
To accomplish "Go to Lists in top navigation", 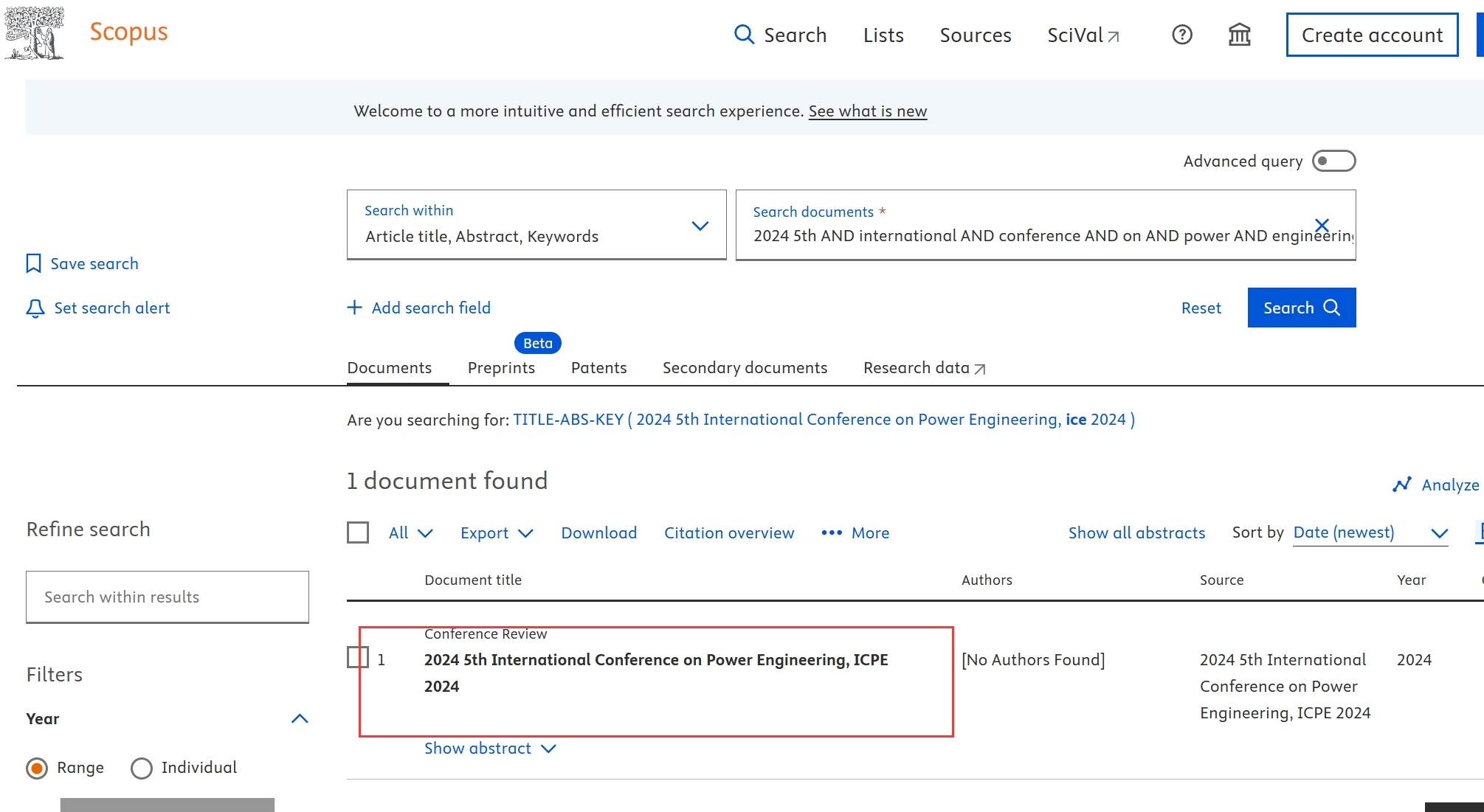I will (883, 35).
